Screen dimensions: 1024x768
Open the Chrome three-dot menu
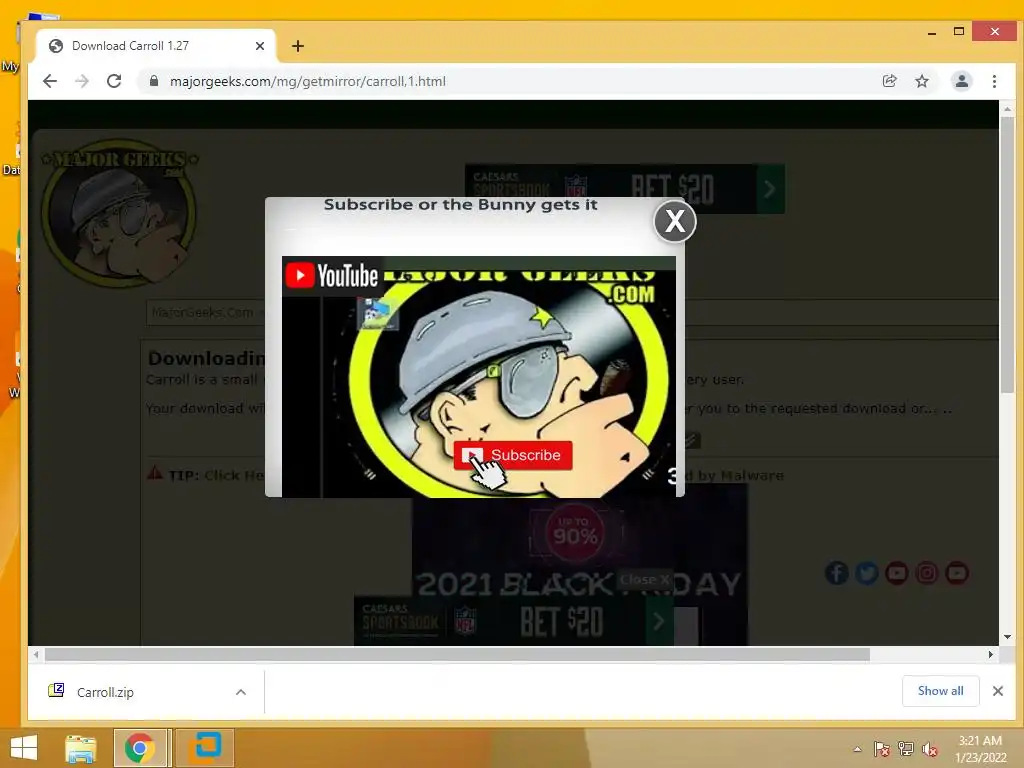pos(994,81)
